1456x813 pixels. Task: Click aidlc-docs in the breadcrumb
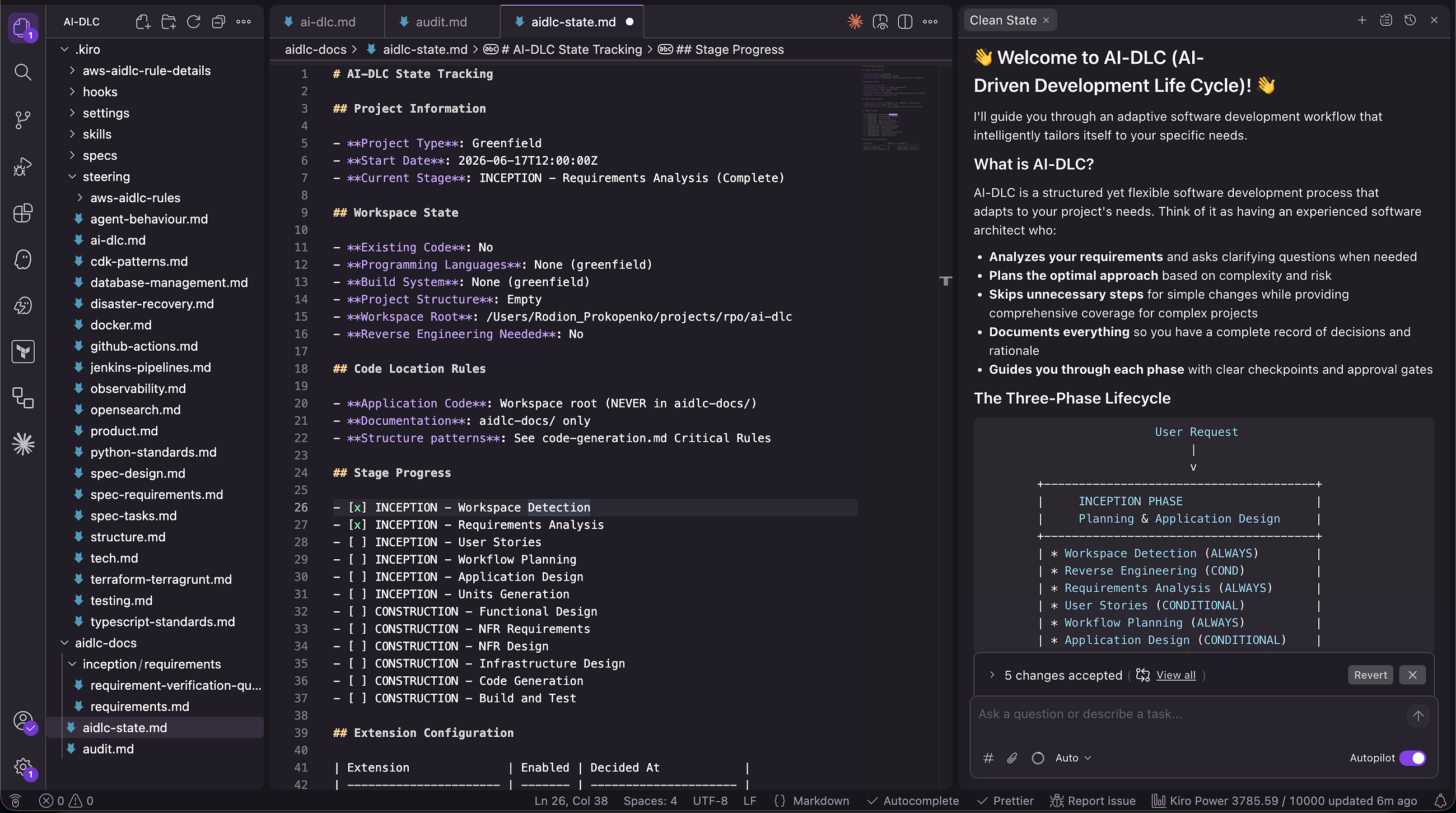(x=315, y=50)
